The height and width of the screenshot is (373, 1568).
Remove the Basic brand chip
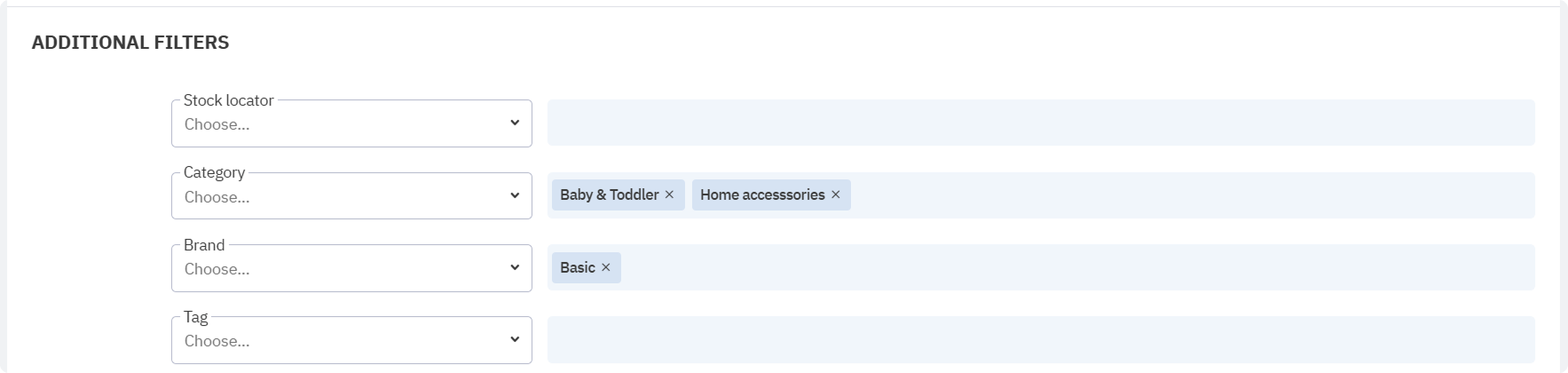[605, 267]
